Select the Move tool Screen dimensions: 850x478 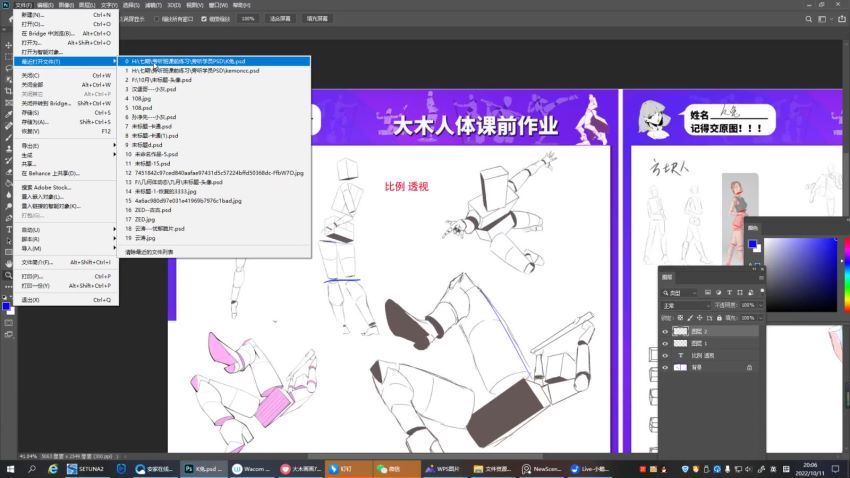8,45
